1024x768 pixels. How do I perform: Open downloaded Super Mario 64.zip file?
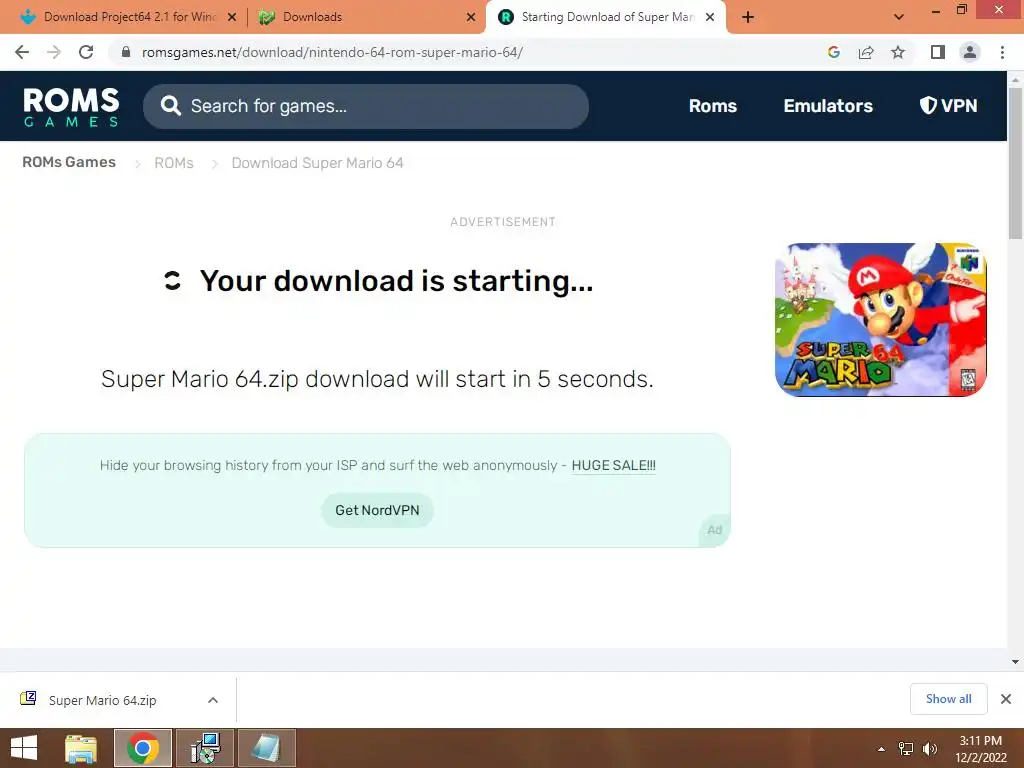[103, 700]
